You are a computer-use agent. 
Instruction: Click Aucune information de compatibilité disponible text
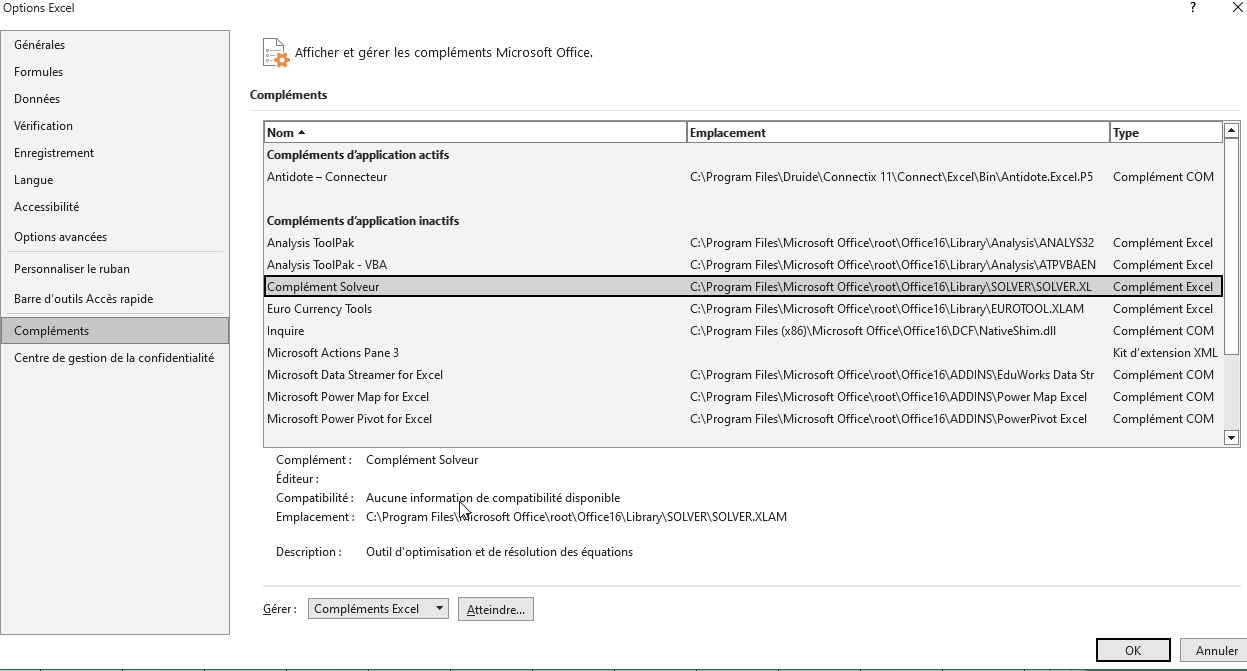(x=493, y=498)
